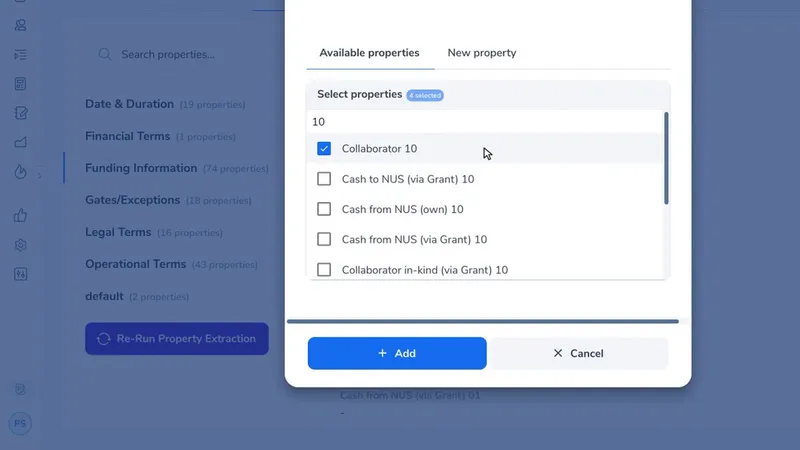Click the Add button
800x450 pixels.
click(x=397, y=353)
